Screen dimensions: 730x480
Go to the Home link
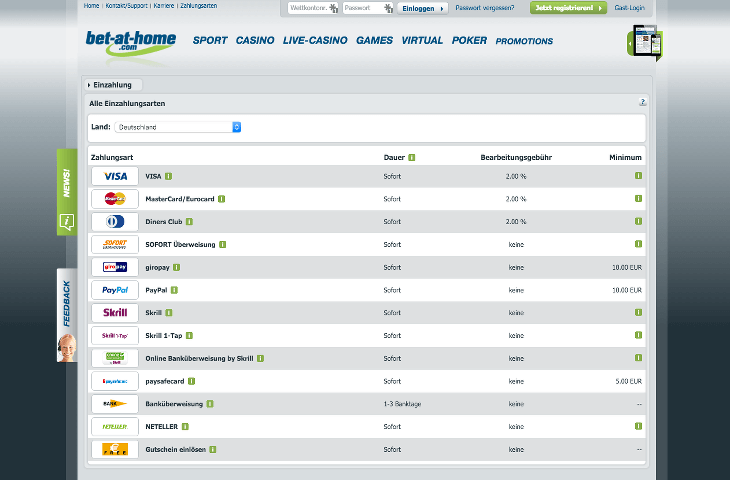[x=91, y=6]
